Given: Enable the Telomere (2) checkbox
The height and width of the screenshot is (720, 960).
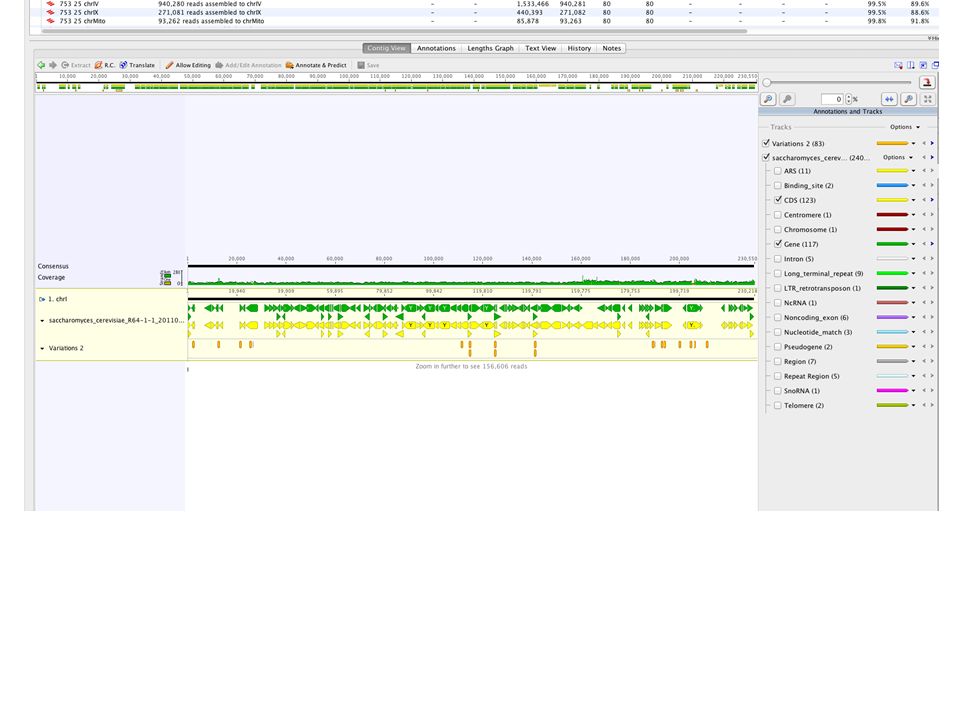Looking at the screenshot, I should [778, 405].
